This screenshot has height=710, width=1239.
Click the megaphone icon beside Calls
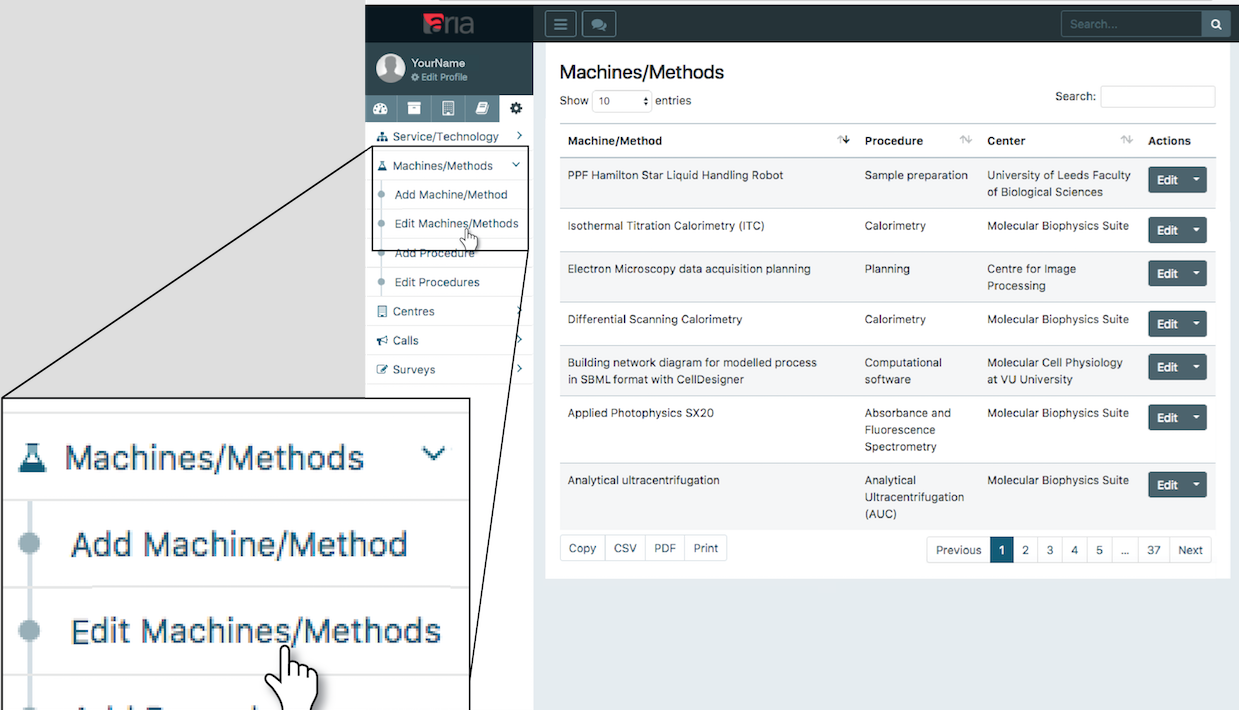click(381, 340)
